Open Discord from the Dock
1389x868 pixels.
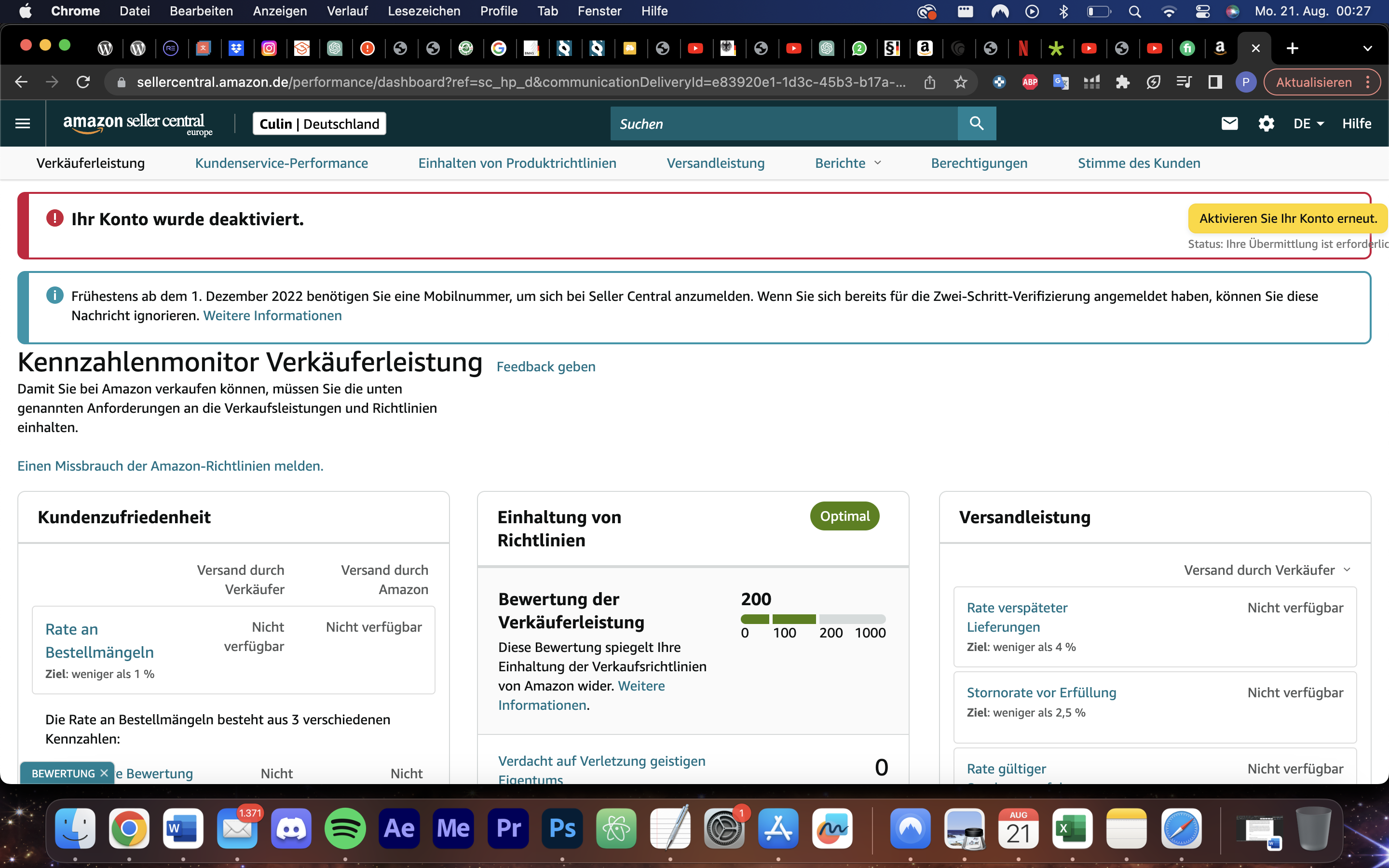pyautogui.click(x=291, y=828)
